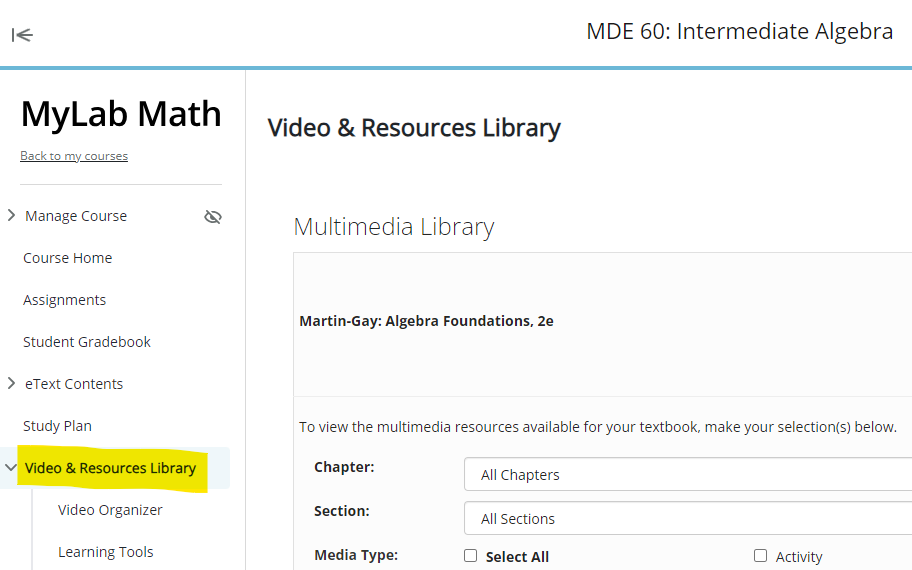Open Video Organizer sub-item

point(110,510)
